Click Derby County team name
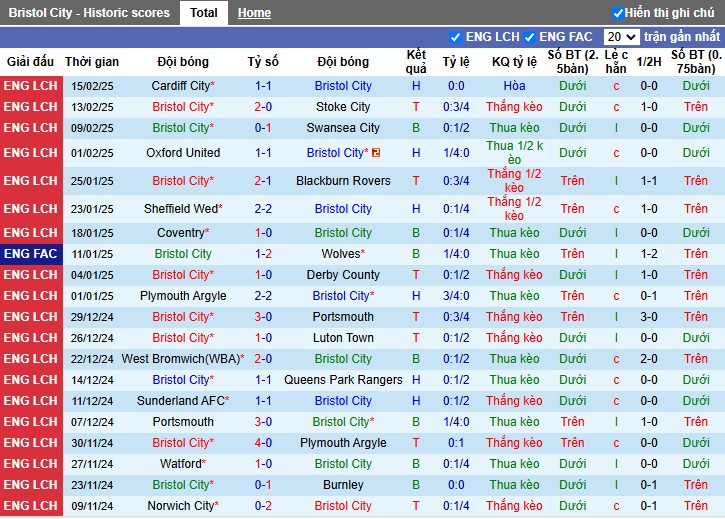The image size is (725, 519). (x=343, y=275)
